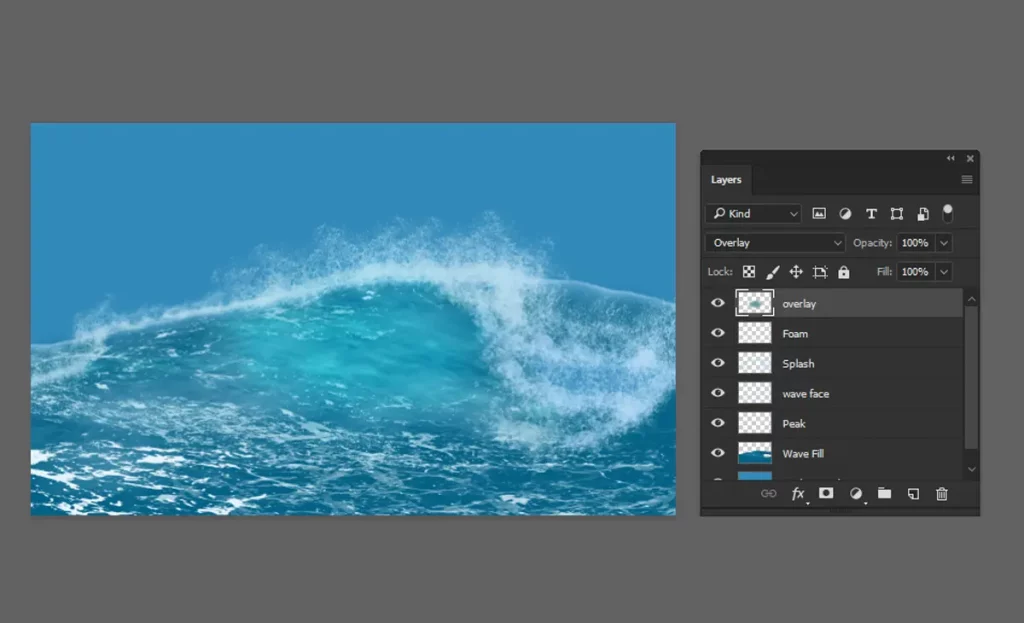The height and width of the screenshot is (623, 1024).
Task: Open the layer styles (fx) menu
Action: coord(798,493)
